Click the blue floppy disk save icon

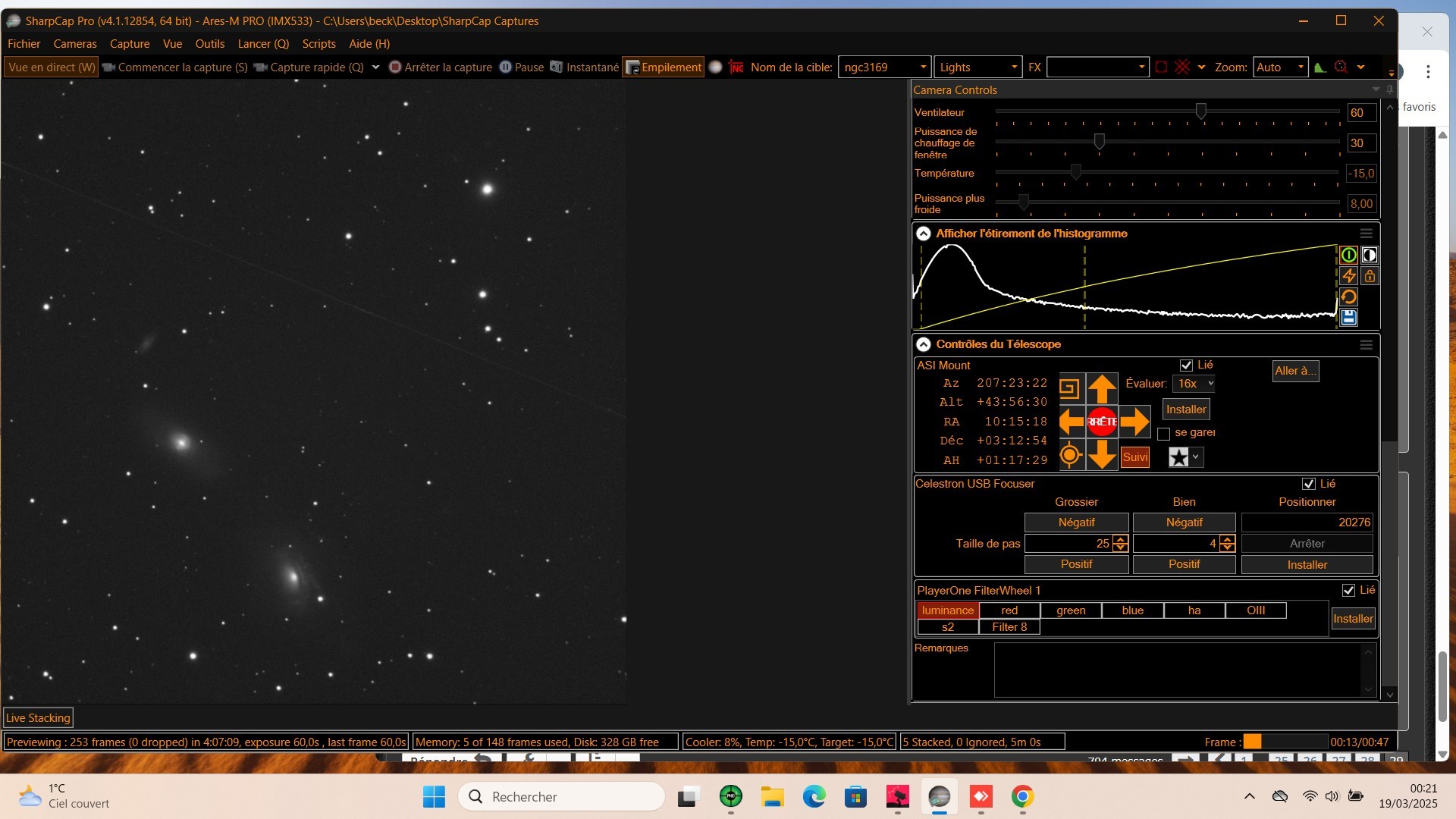pos(1348,318)
